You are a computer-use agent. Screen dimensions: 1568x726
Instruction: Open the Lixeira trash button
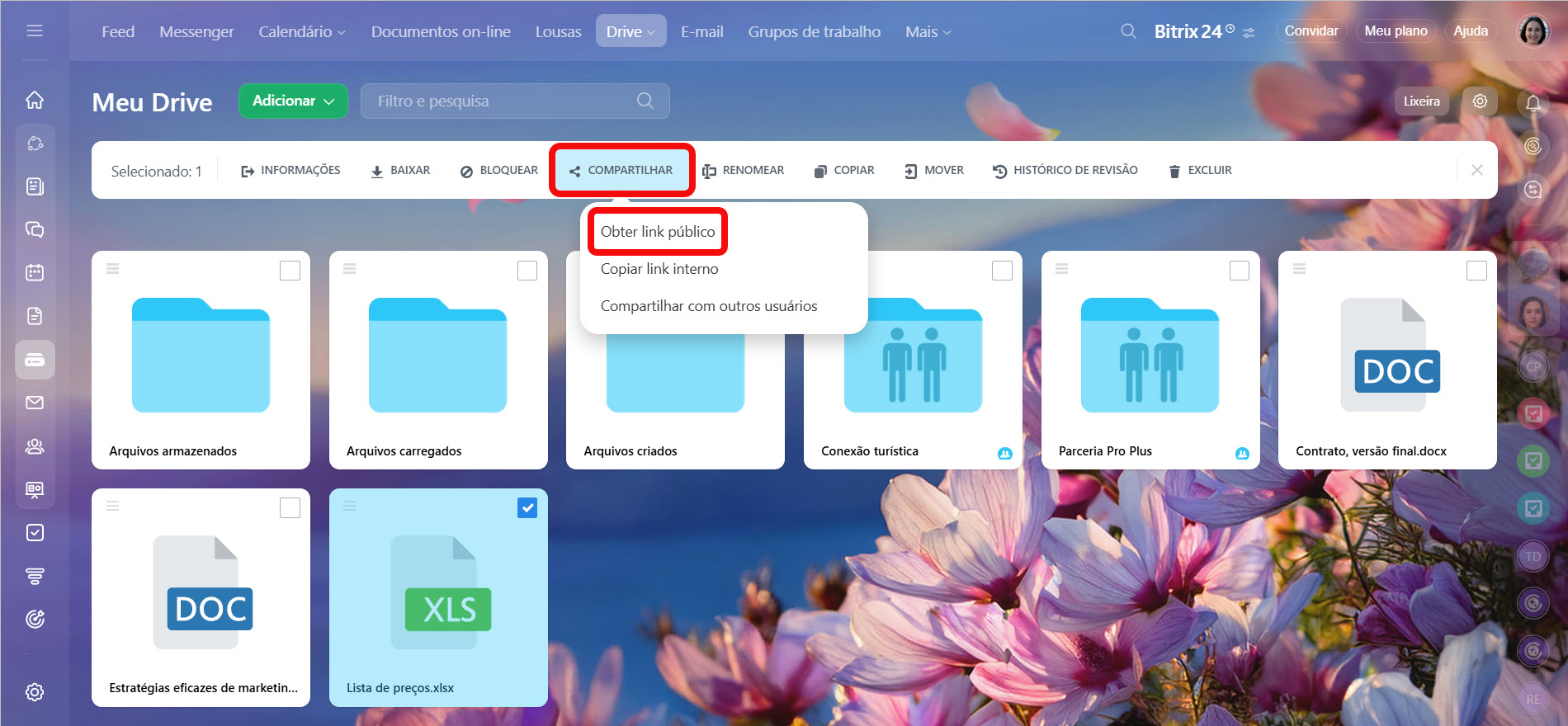point(1421,101)
